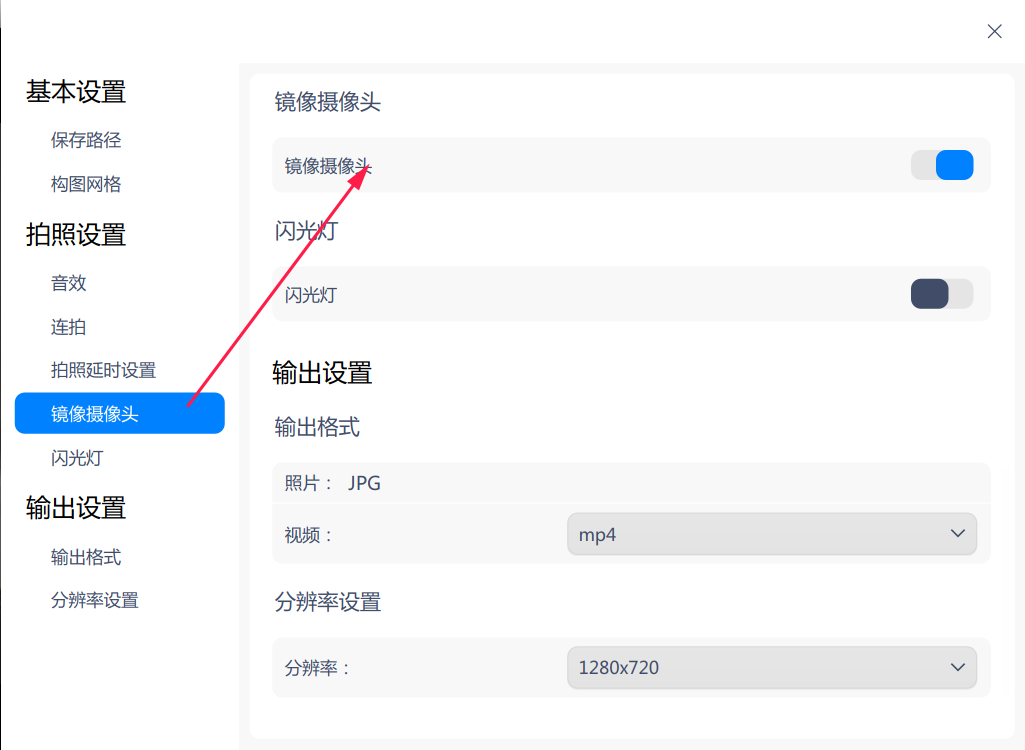This screenshot has height=750, width=1025.
Task: Click the 输出设置 heading in content pane
Action: (322, 373)
